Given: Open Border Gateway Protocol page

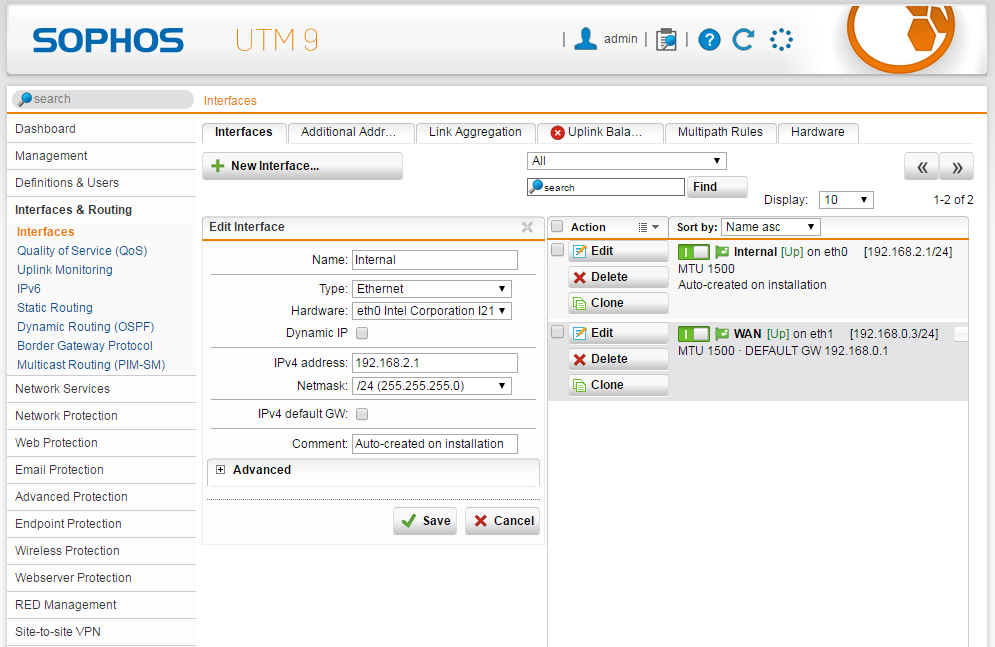Looking at the screenshot, I should 85,346.
